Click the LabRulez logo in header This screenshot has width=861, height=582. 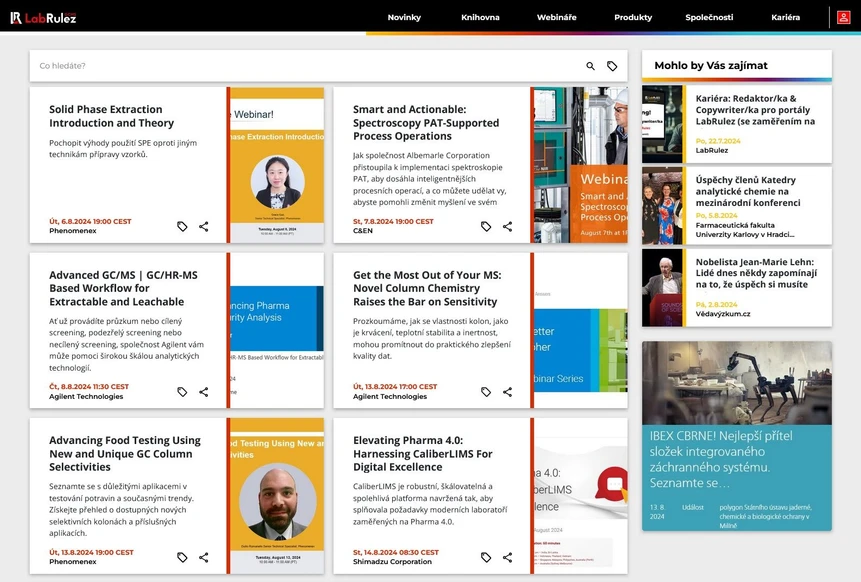coord(43,17)
